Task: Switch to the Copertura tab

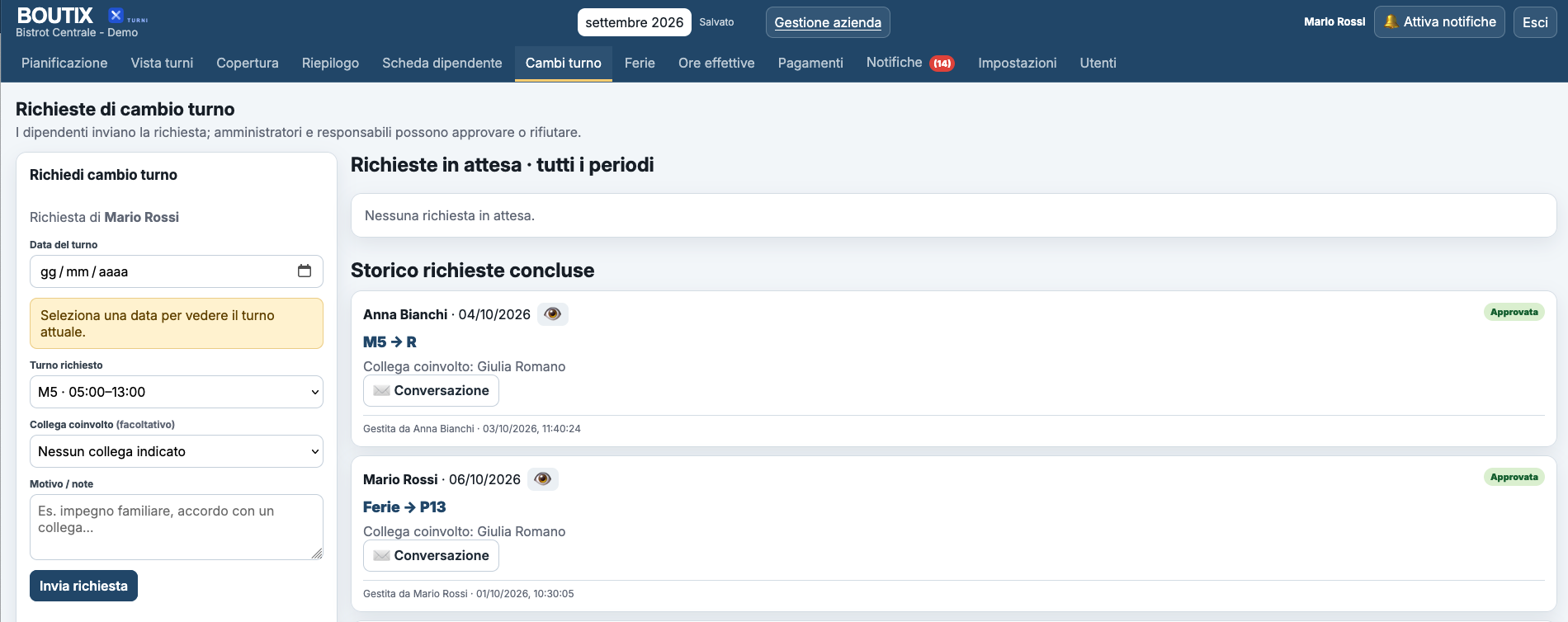Action: [x=248, y=63]
